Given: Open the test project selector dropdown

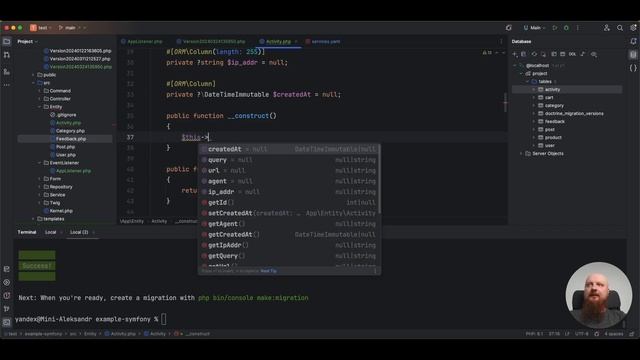Looking at the screenshot, I should tap(41, 28).
